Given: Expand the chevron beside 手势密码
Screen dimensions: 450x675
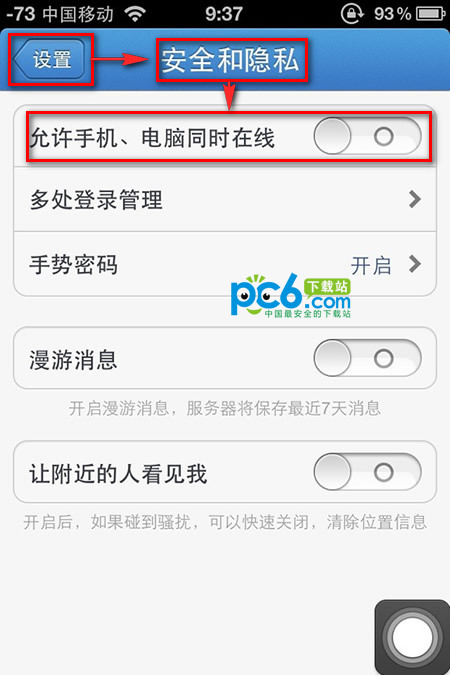Looking at the screenshot, I should pyautogui.click(x=414, y=264).
